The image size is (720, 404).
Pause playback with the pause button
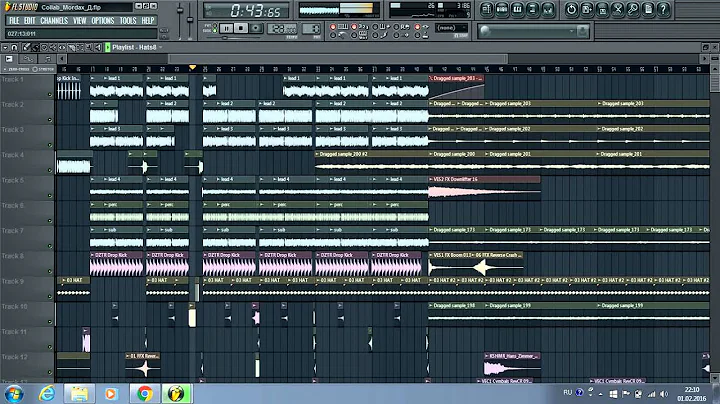tap(226, 28)
